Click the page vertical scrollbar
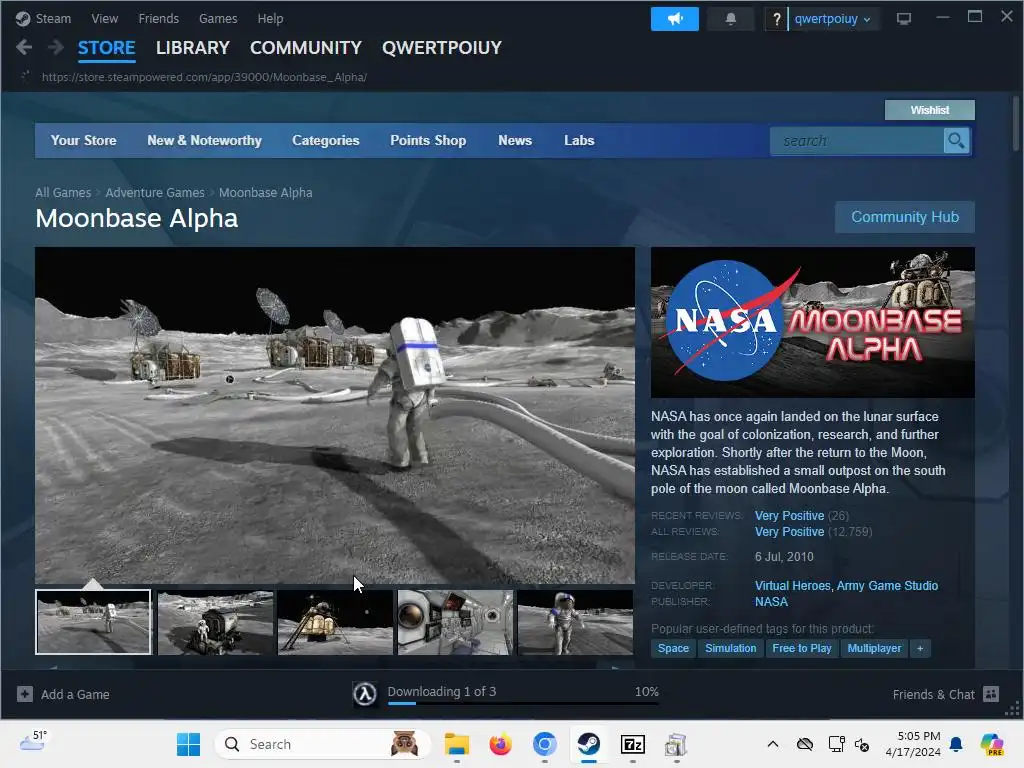The image size is (1024, 768). (1016, 125)
